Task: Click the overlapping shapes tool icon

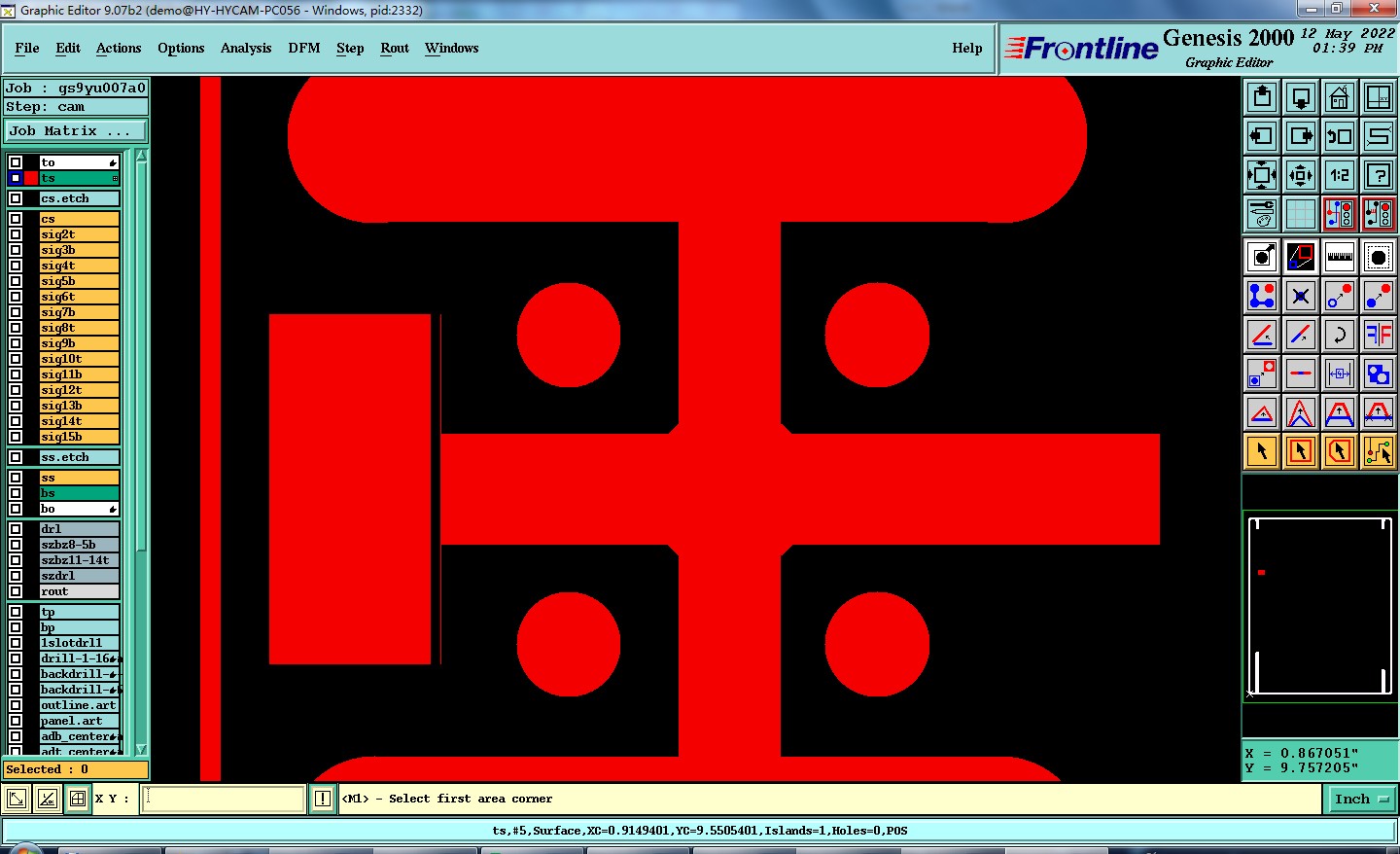Action: (1379, 374)
